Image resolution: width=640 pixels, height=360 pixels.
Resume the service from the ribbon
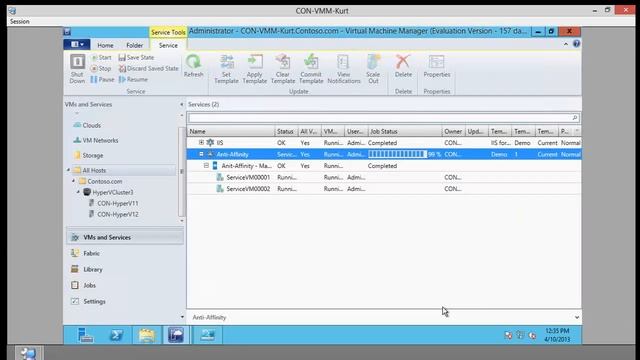(133, 79)
